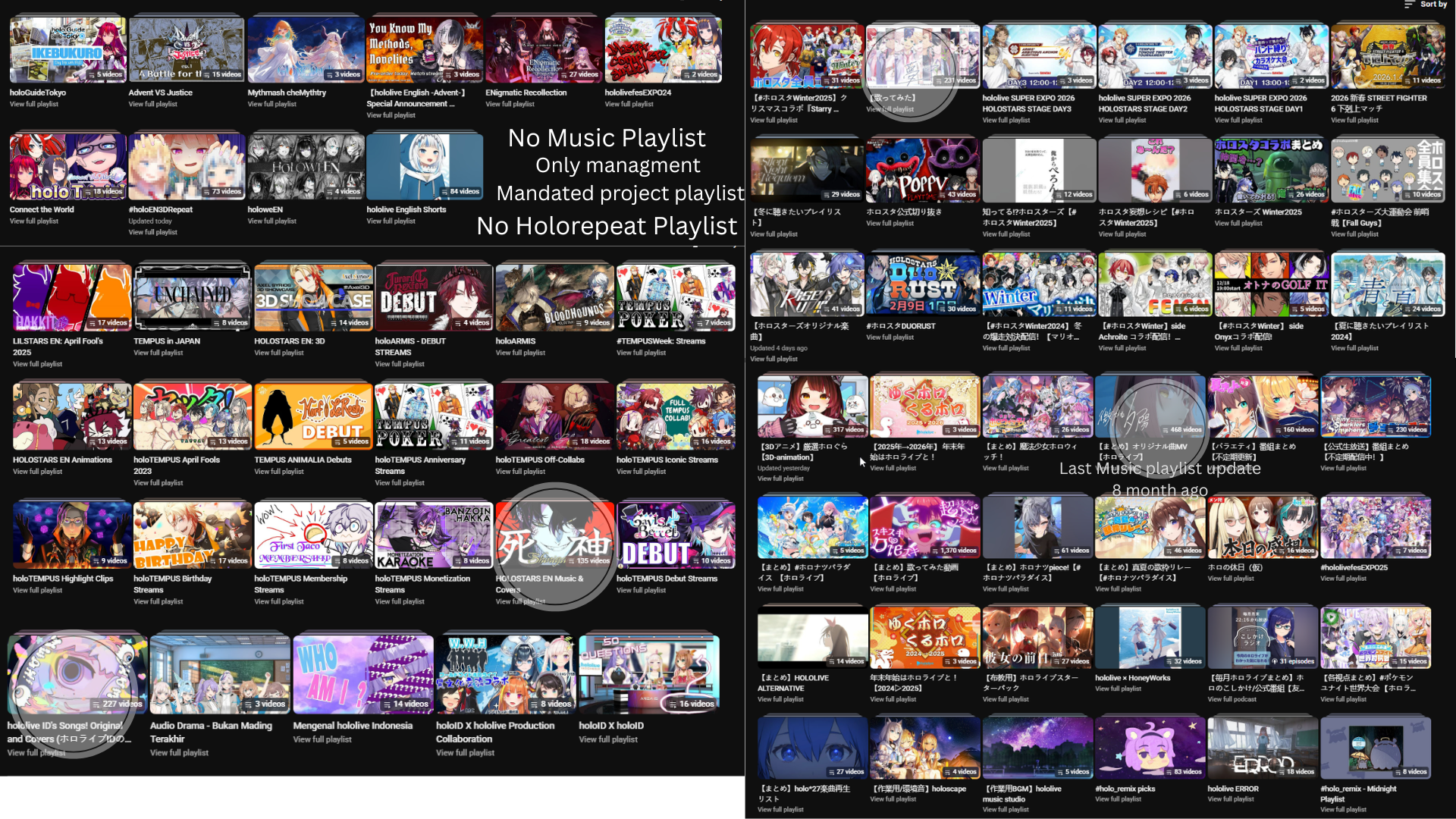The width and height of the screenshot is (1456, 819).
Task: Click the 1,370 videos playlist count badge
Action: point(954,551)
